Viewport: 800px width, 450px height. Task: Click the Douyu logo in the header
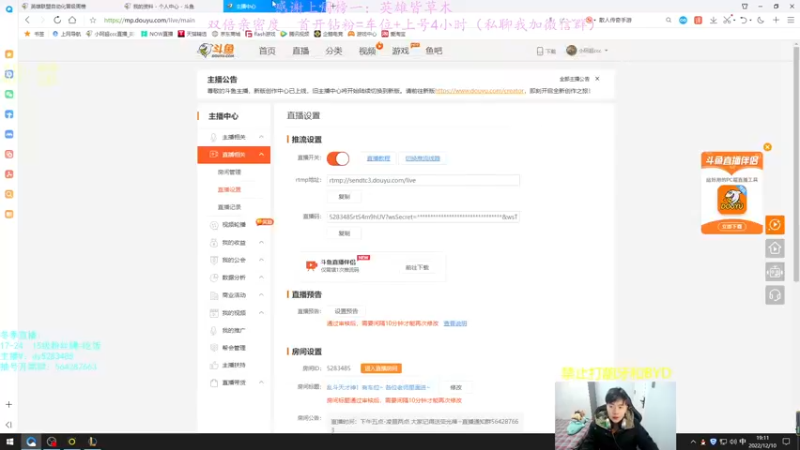[216, 51]
